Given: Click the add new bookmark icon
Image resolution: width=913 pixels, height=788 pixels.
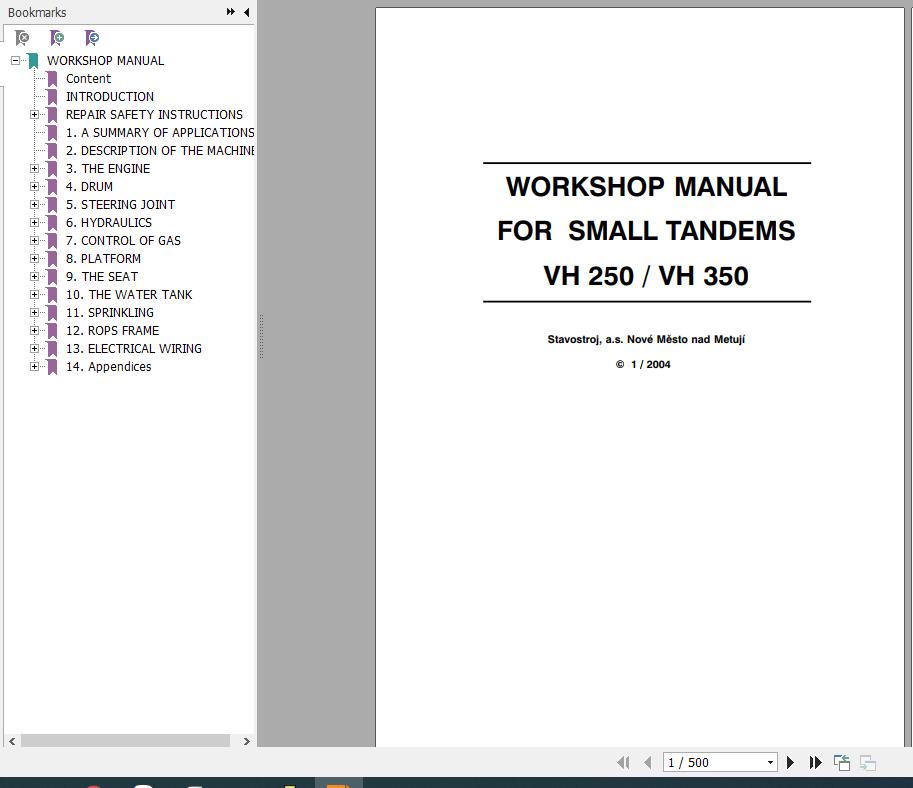Looking at the screenshot, I should [56, 38].
